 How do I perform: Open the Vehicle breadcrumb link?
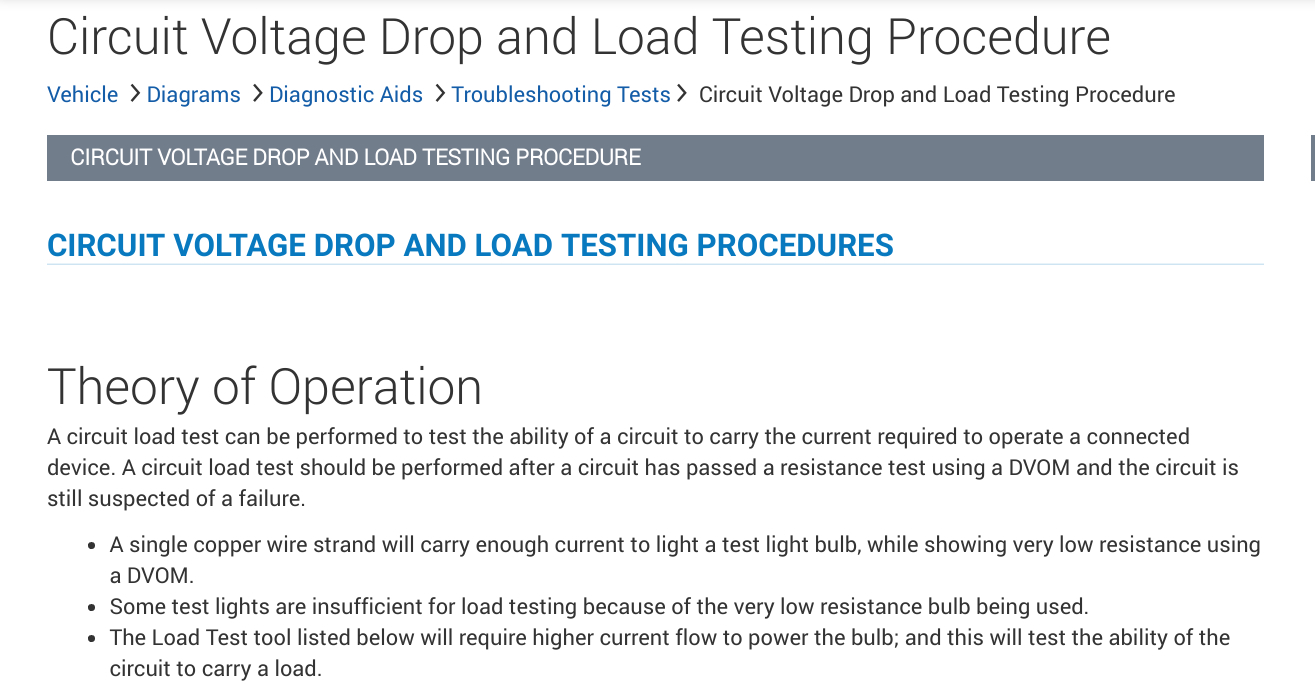point(83,95)
